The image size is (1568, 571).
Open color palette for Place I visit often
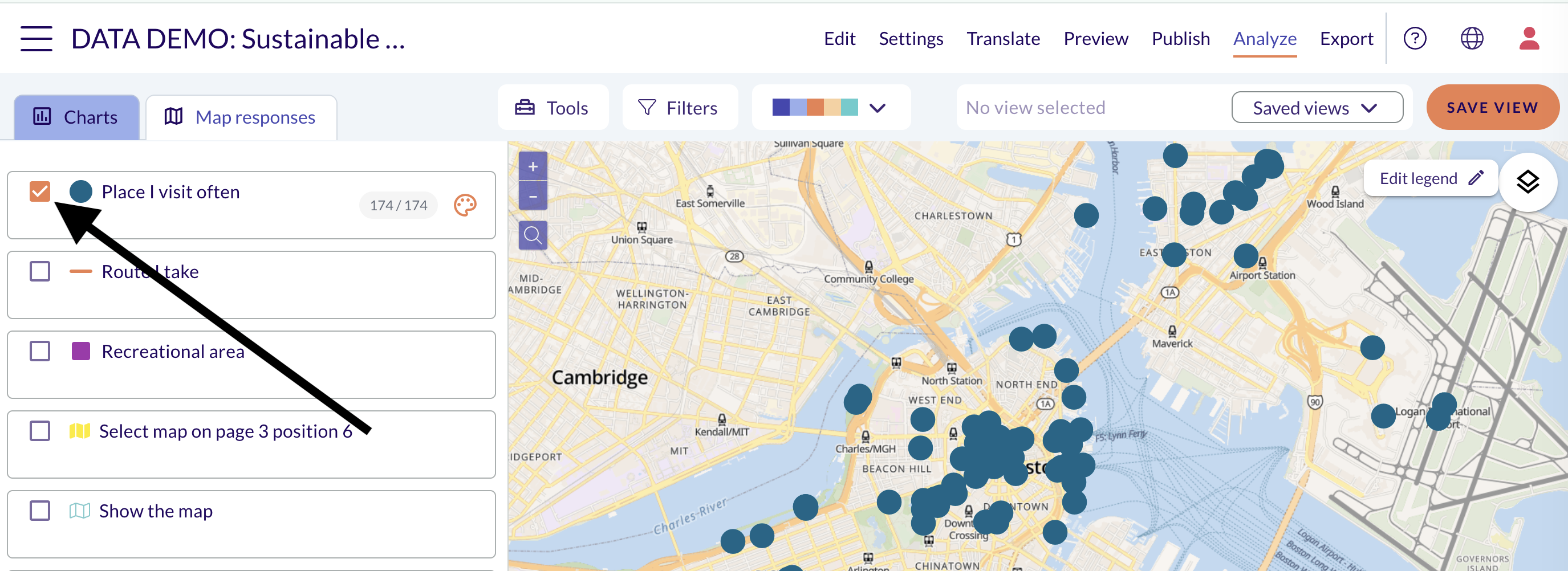[465, 206]
